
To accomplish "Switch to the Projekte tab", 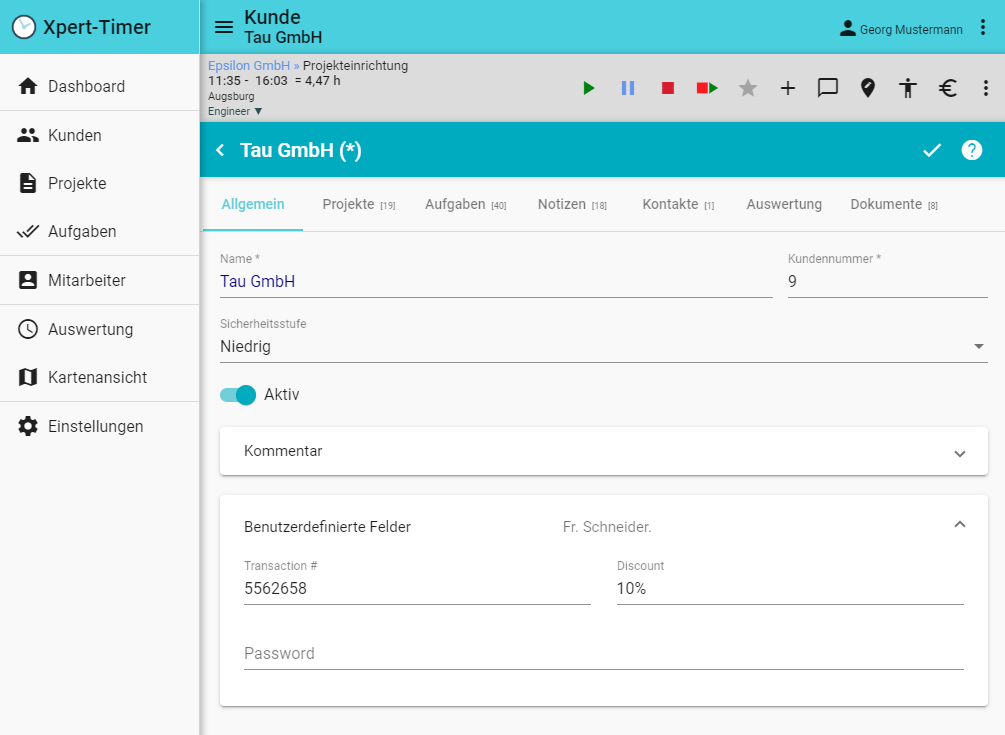I will pyautogui.click(x=358, y=204).
